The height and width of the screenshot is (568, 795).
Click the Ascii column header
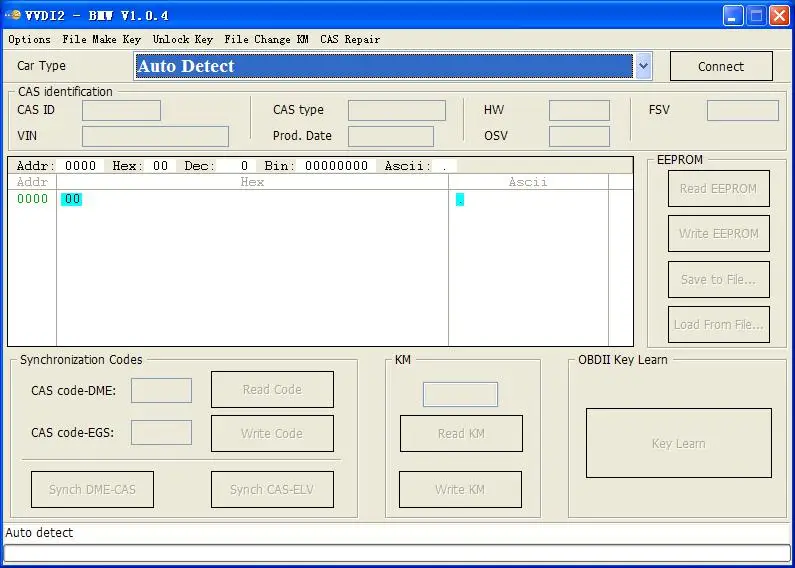pyautogui.click(x=528, y=182)
